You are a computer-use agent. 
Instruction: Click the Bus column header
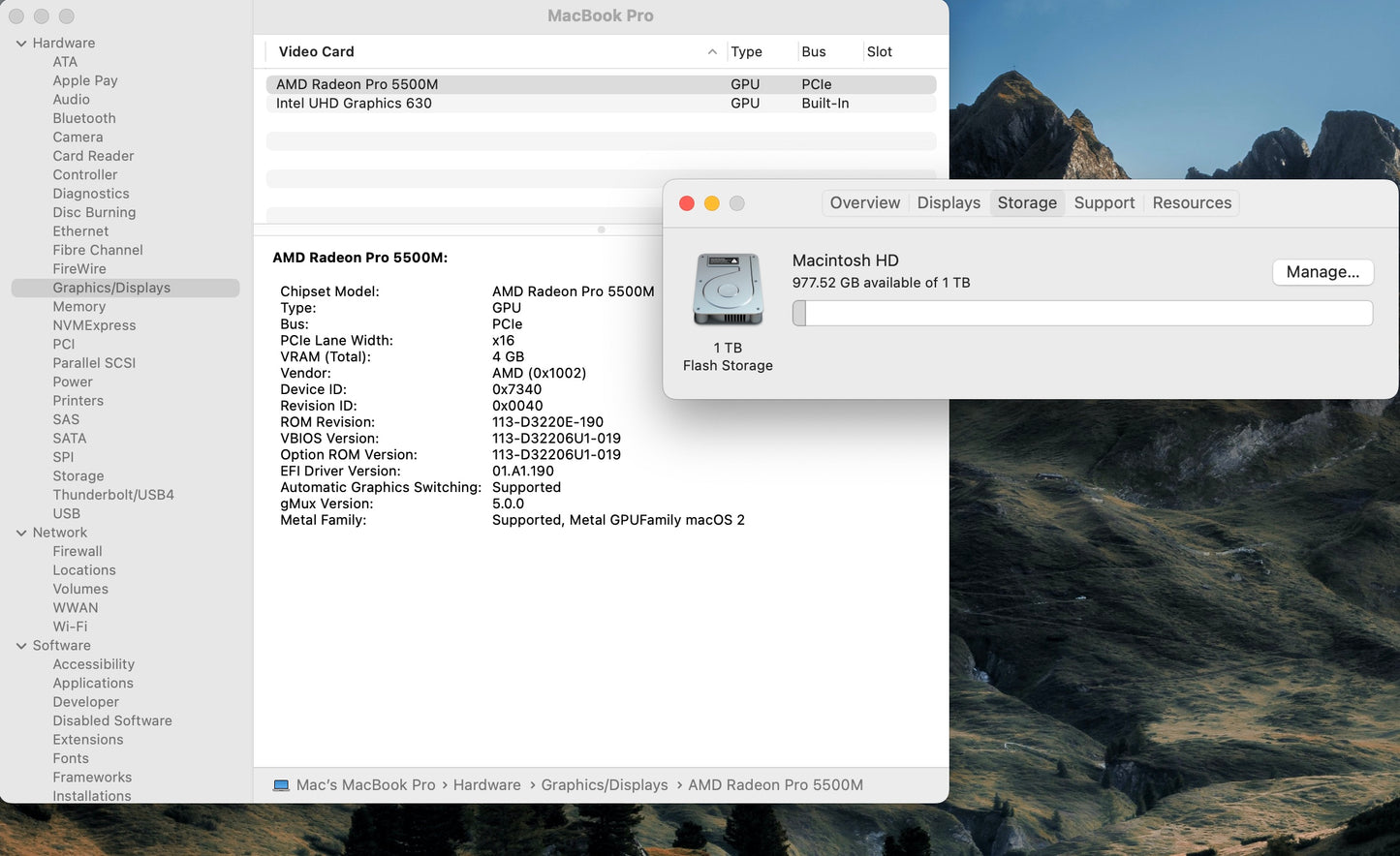[814, 52]
